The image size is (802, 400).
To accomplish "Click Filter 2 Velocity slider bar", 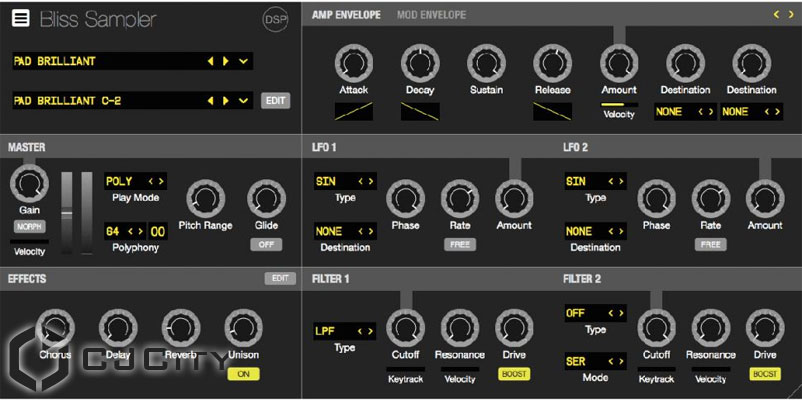I will (x=711, y=368).
